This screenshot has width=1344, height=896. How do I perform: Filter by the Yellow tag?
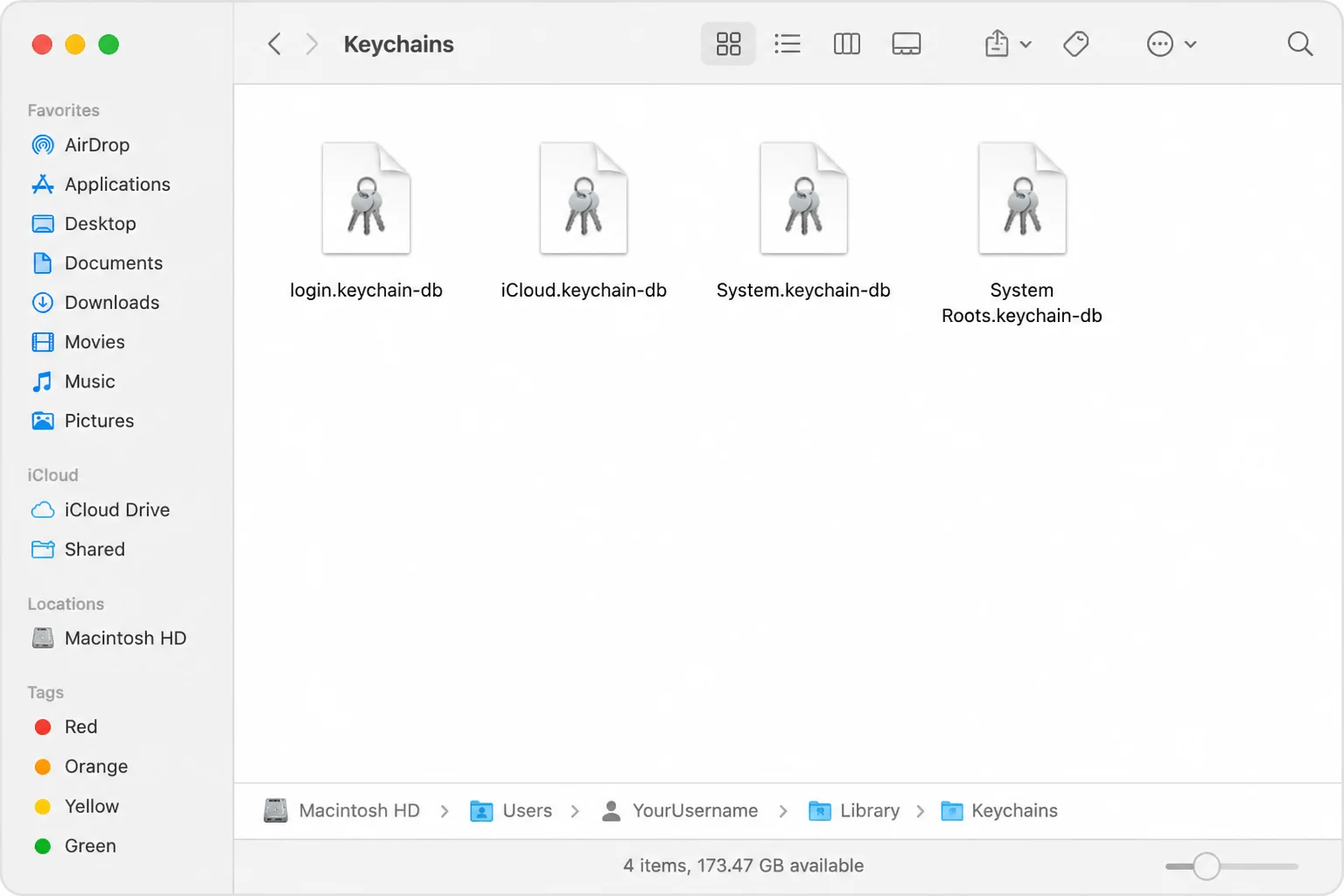pos(76,807)
